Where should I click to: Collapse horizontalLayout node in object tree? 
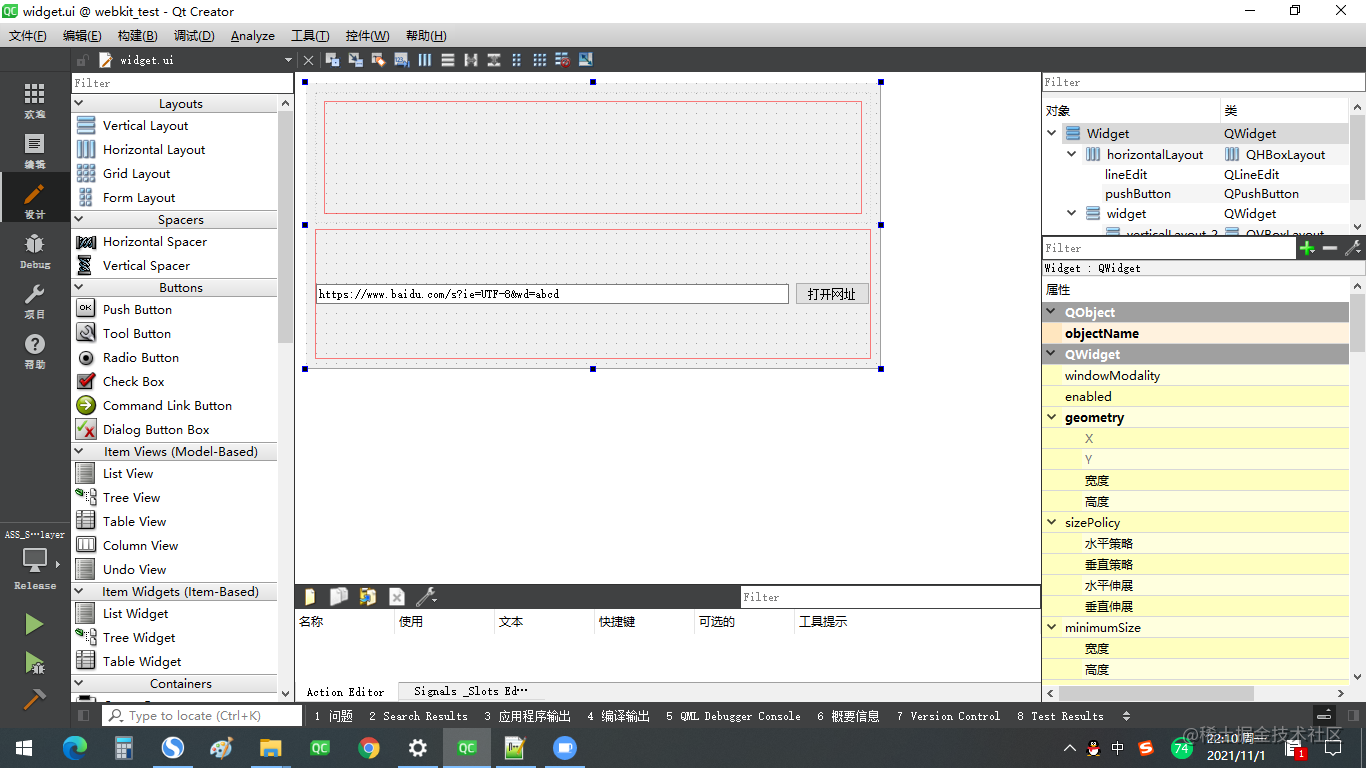(1072, 154)
